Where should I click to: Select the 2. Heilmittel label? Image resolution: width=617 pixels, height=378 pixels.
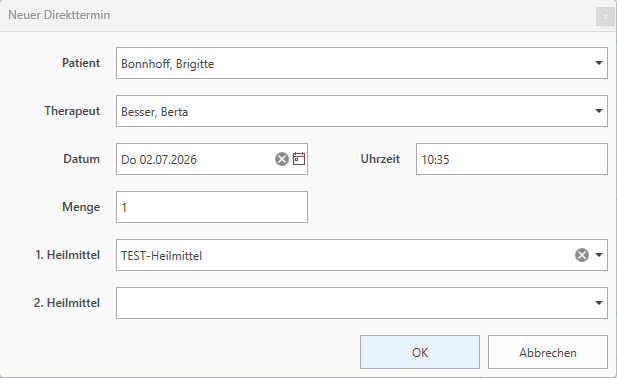67,303
